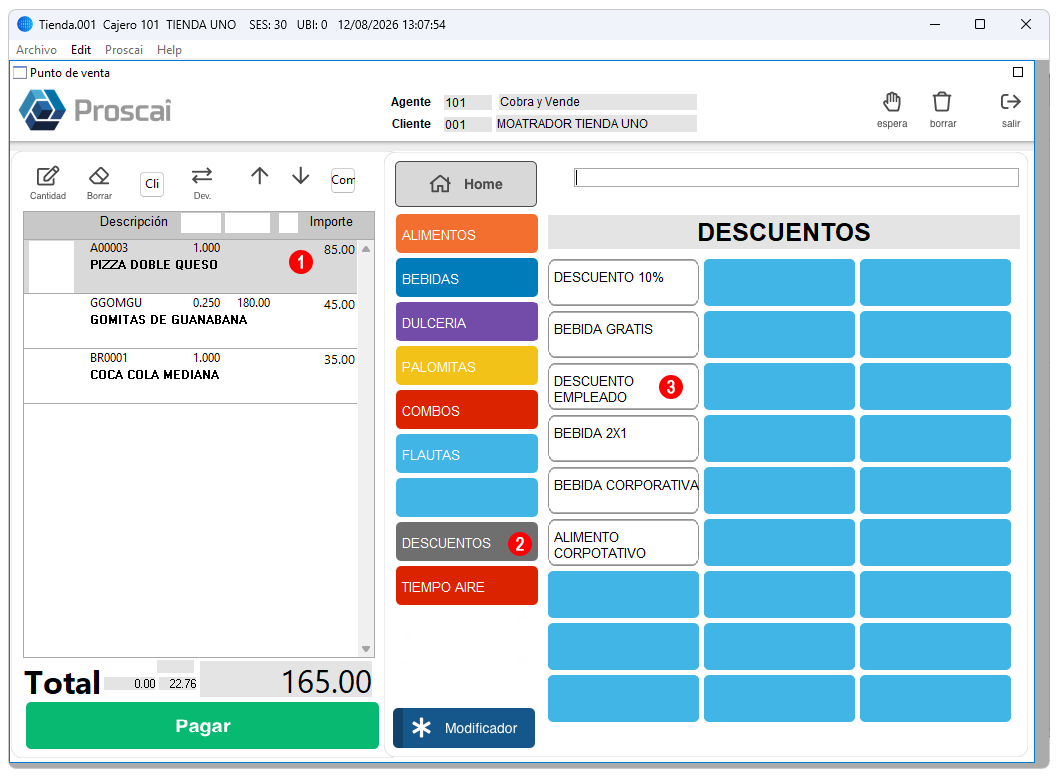Apply BEBIDA CORPORATIVA discount
Viewport: 1058px width, 776px height.
[x=623, y=490]
